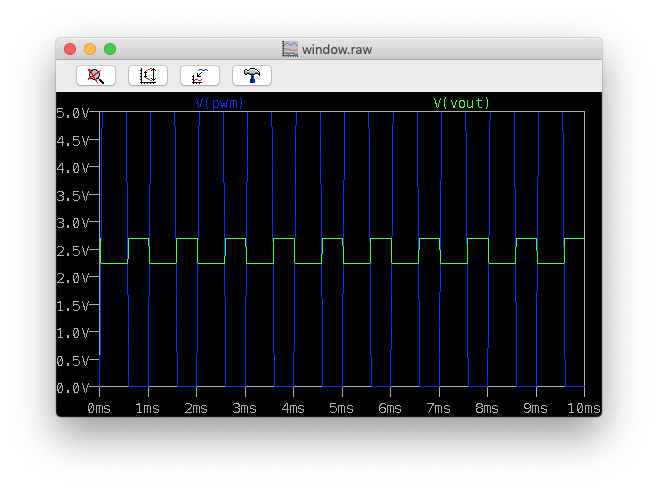Click the 5ms time axis label
The width and height of the screenshot is (658, 491).
(x=342, y=408)
